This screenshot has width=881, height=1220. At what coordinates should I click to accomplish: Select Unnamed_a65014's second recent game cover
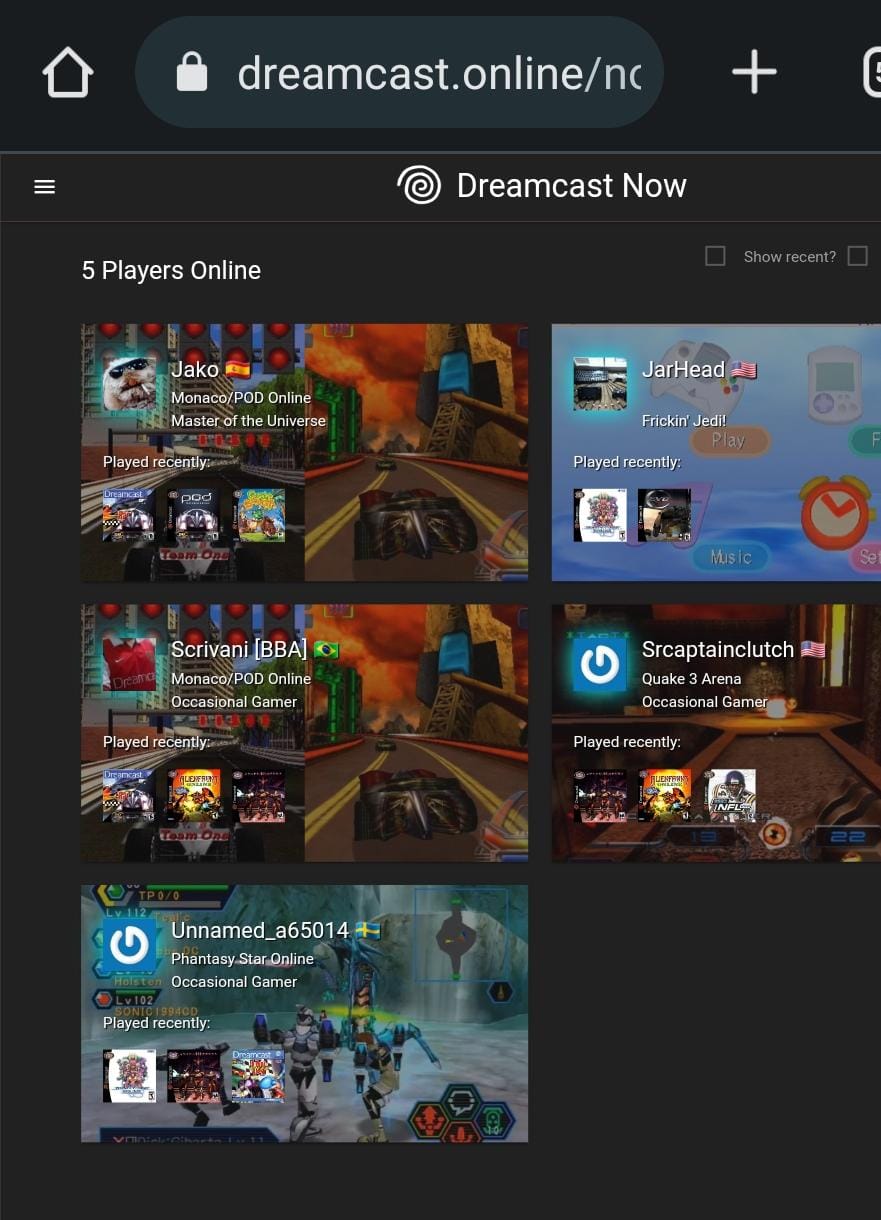point(193,1076)
